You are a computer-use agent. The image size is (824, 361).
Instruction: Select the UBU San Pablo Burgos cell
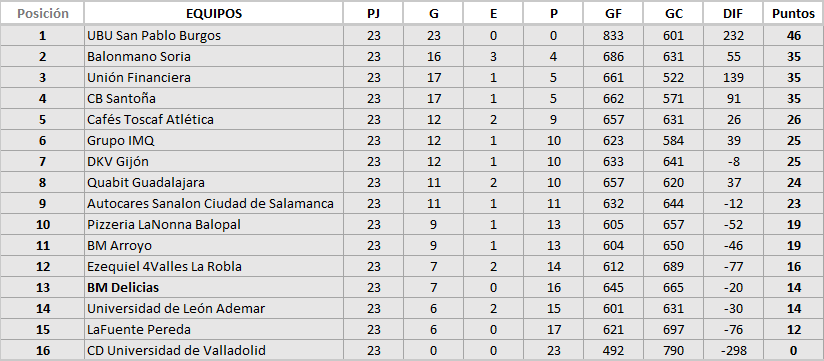(213, 36)
